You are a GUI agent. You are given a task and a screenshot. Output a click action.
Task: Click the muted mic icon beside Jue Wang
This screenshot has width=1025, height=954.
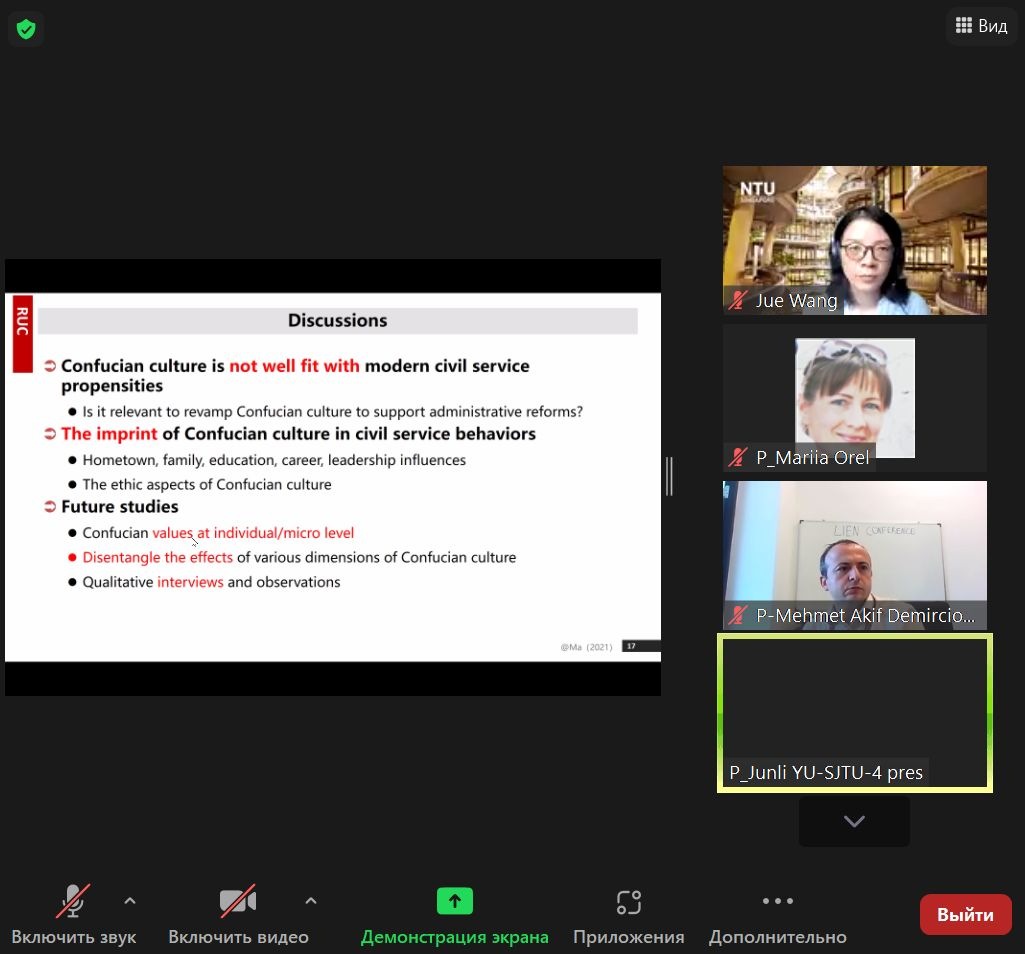click(x=740, y=301)
